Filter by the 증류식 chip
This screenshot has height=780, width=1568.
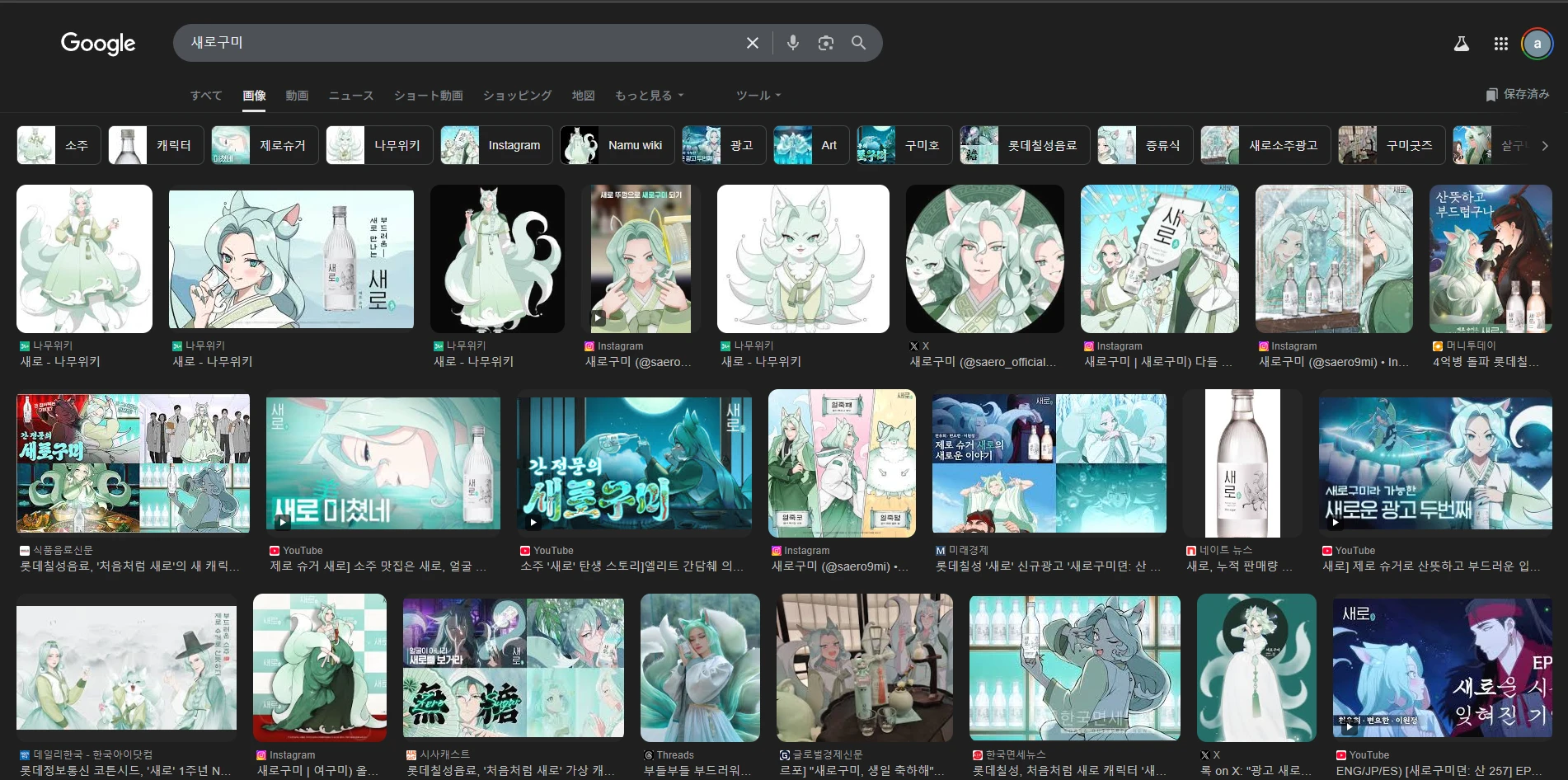pos(1145,145)
